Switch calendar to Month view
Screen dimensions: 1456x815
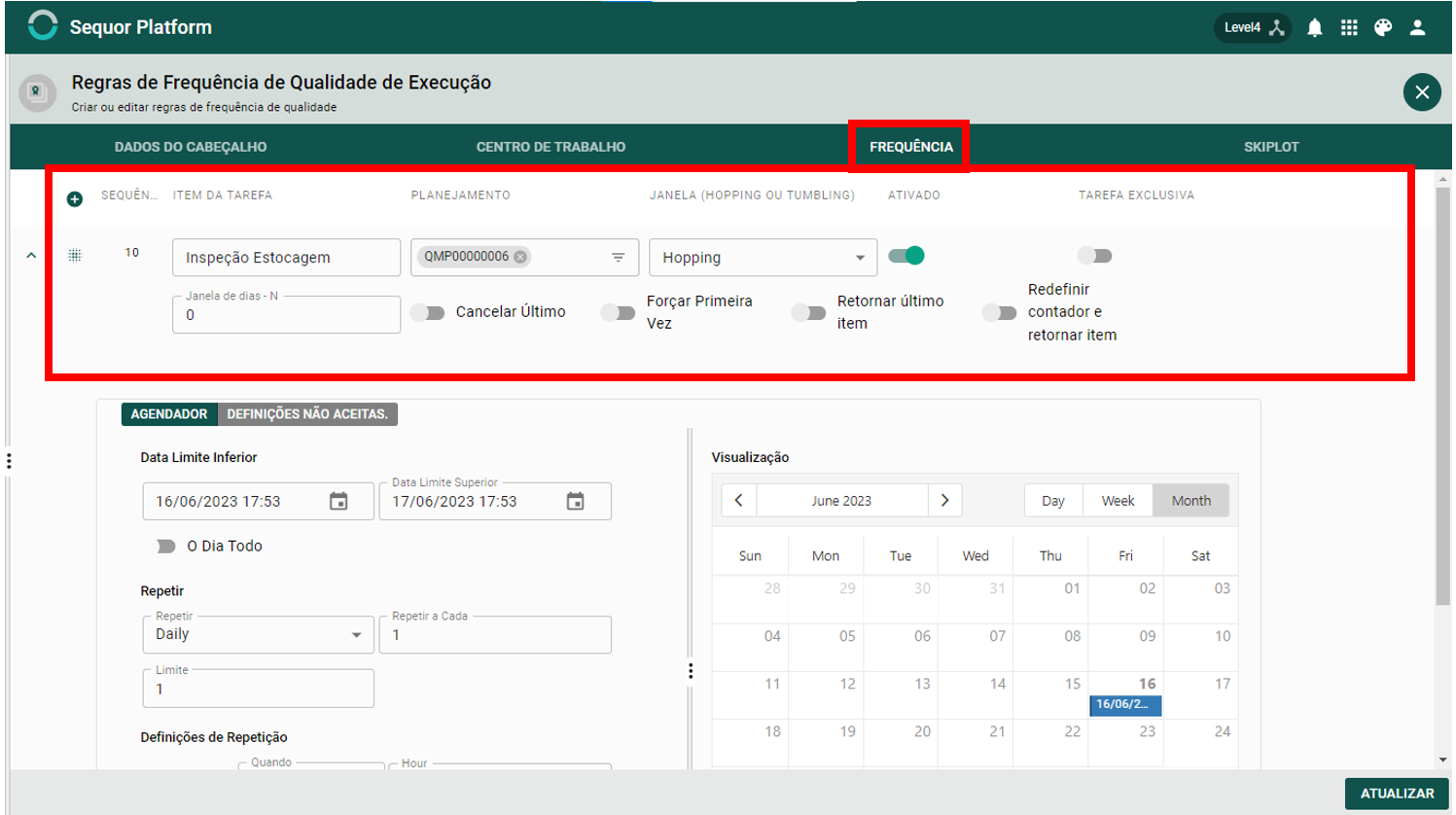coord(1190,501)
